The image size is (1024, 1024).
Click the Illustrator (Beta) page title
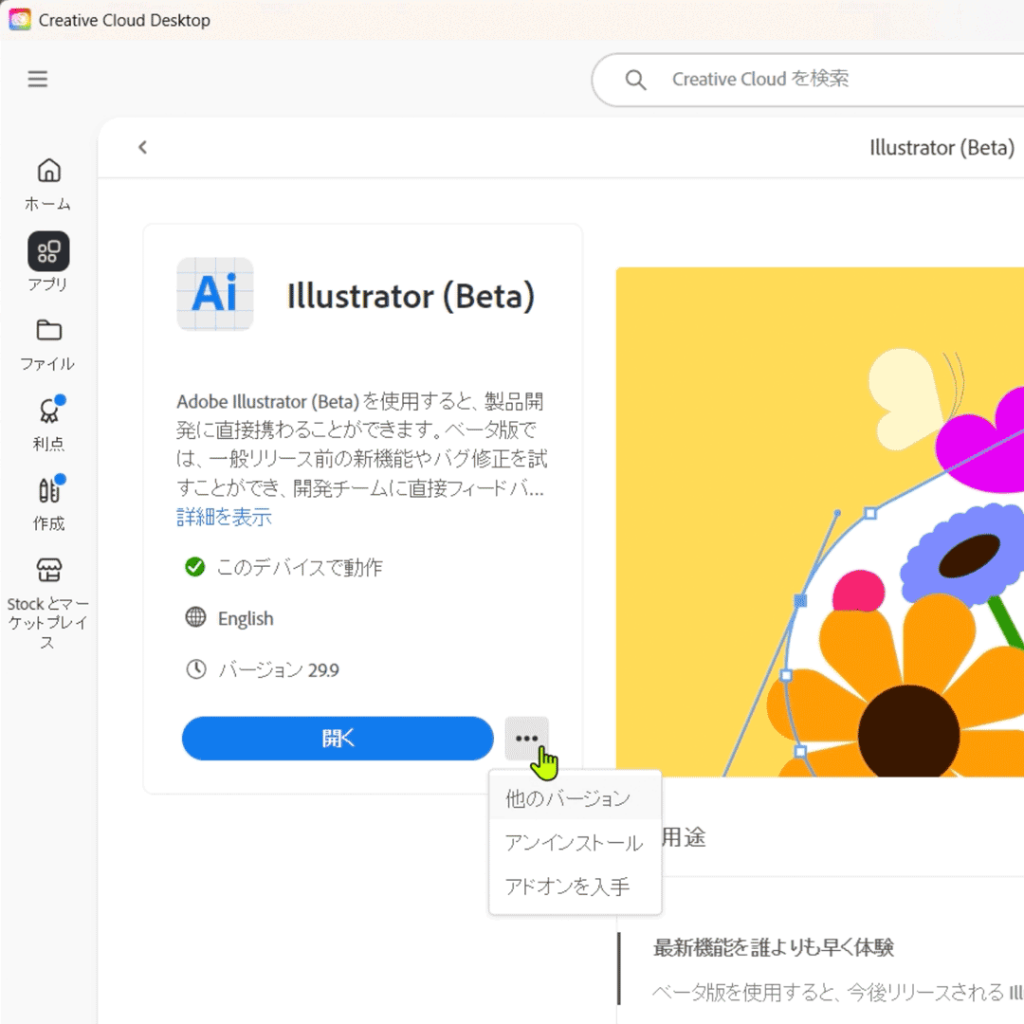click(942, 148)
